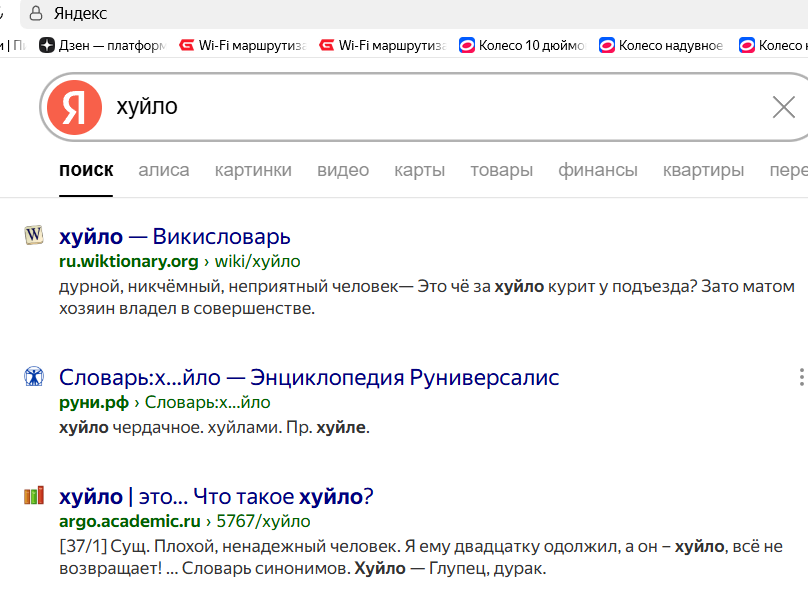Go to the товары tab

click(x=501, y=170)
